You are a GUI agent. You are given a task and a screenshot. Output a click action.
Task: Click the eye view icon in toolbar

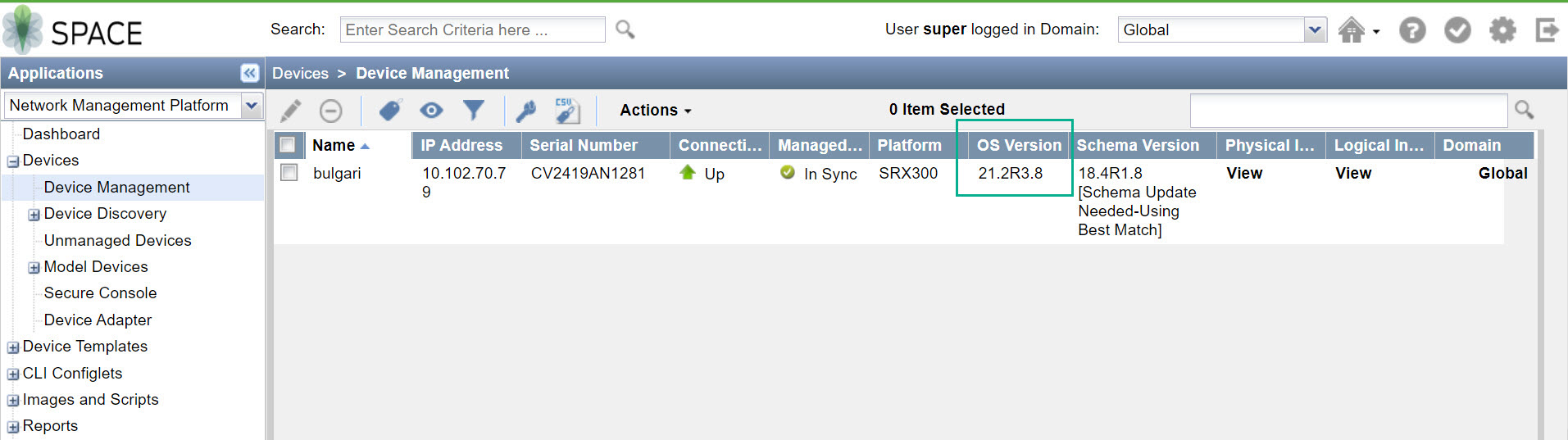coord(431,110)
